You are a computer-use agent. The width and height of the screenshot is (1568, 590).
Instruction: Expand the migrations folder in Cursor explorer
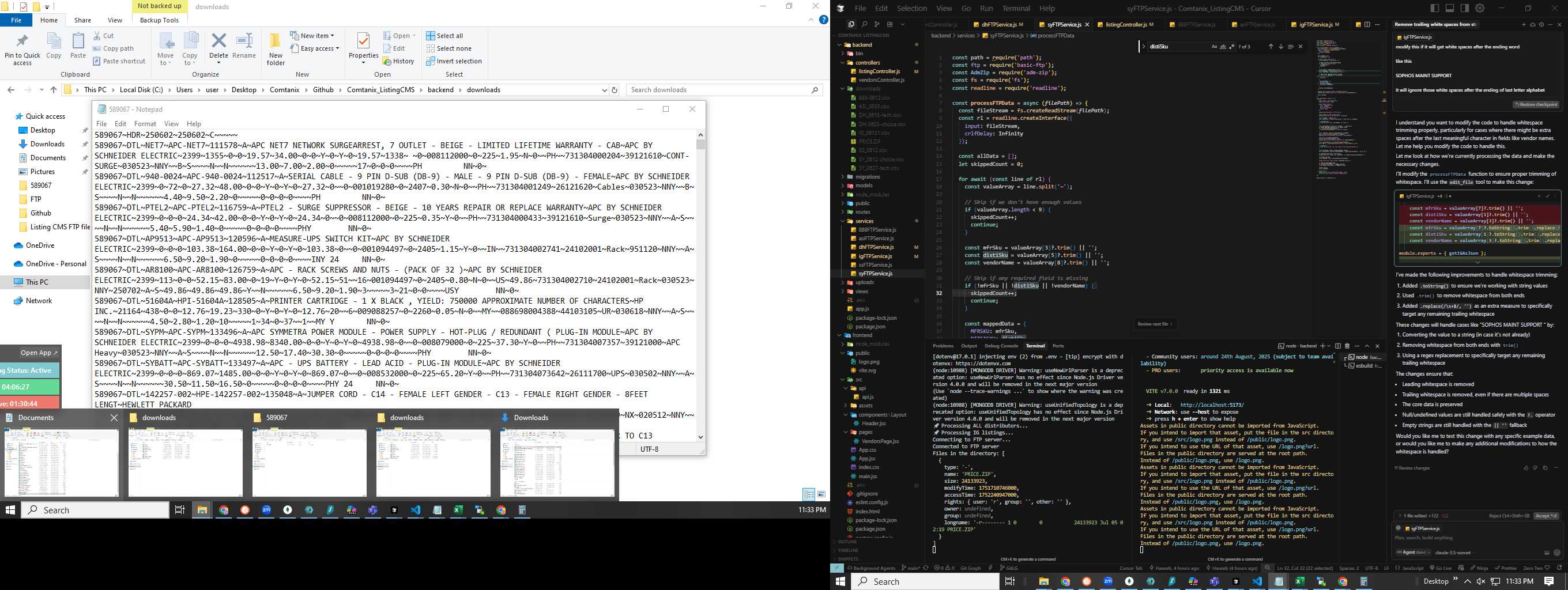[868, 176]
